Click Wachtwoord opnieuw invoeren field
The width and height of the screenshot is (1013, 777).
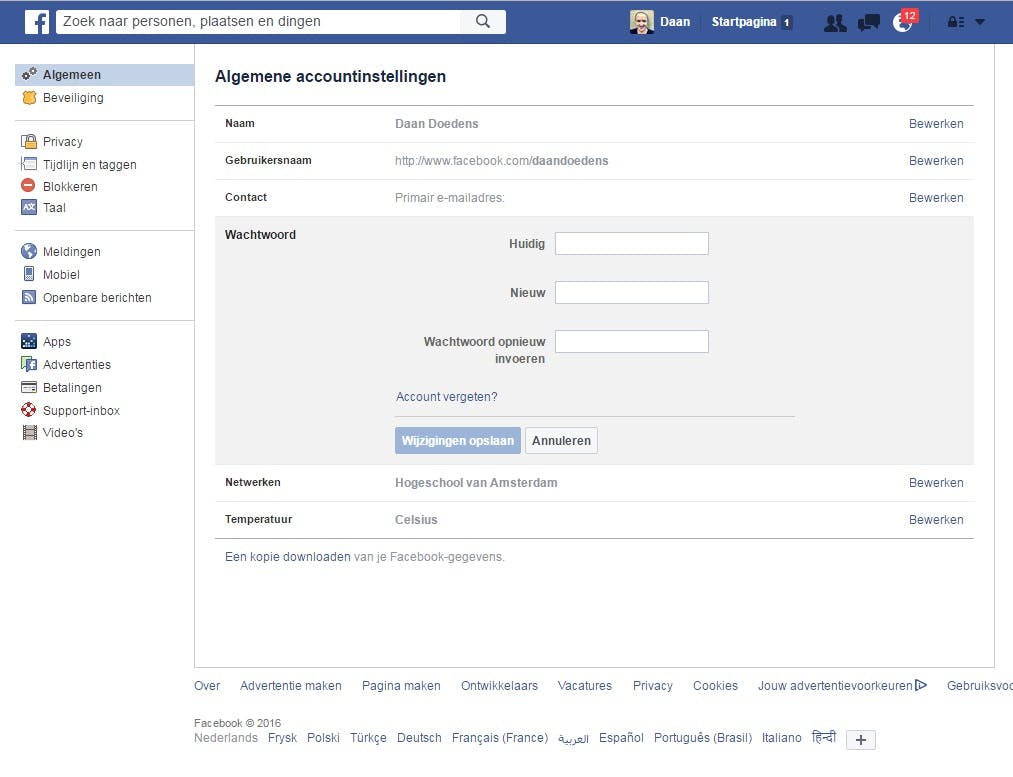coord(632,342)
